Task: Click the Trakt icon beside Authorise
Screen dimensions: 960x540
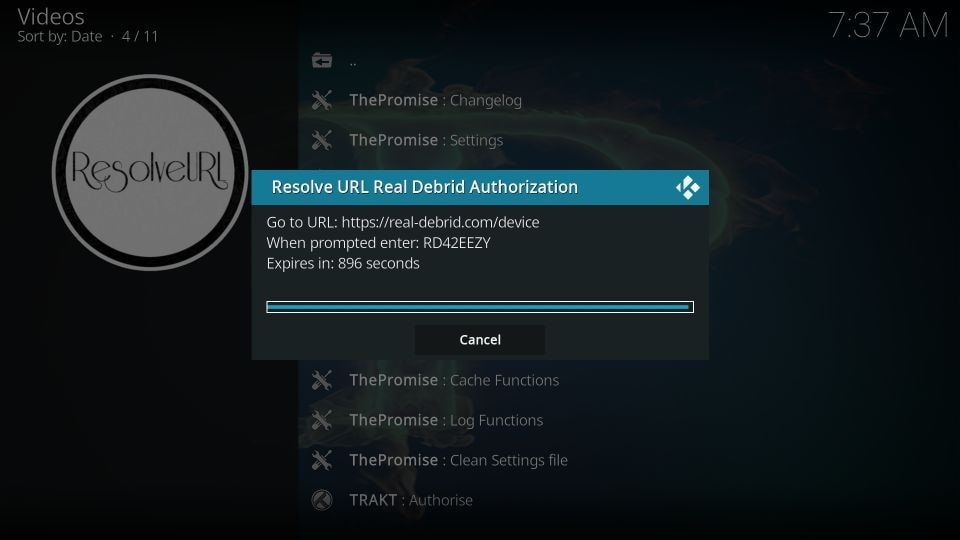Action: point(322,500)
